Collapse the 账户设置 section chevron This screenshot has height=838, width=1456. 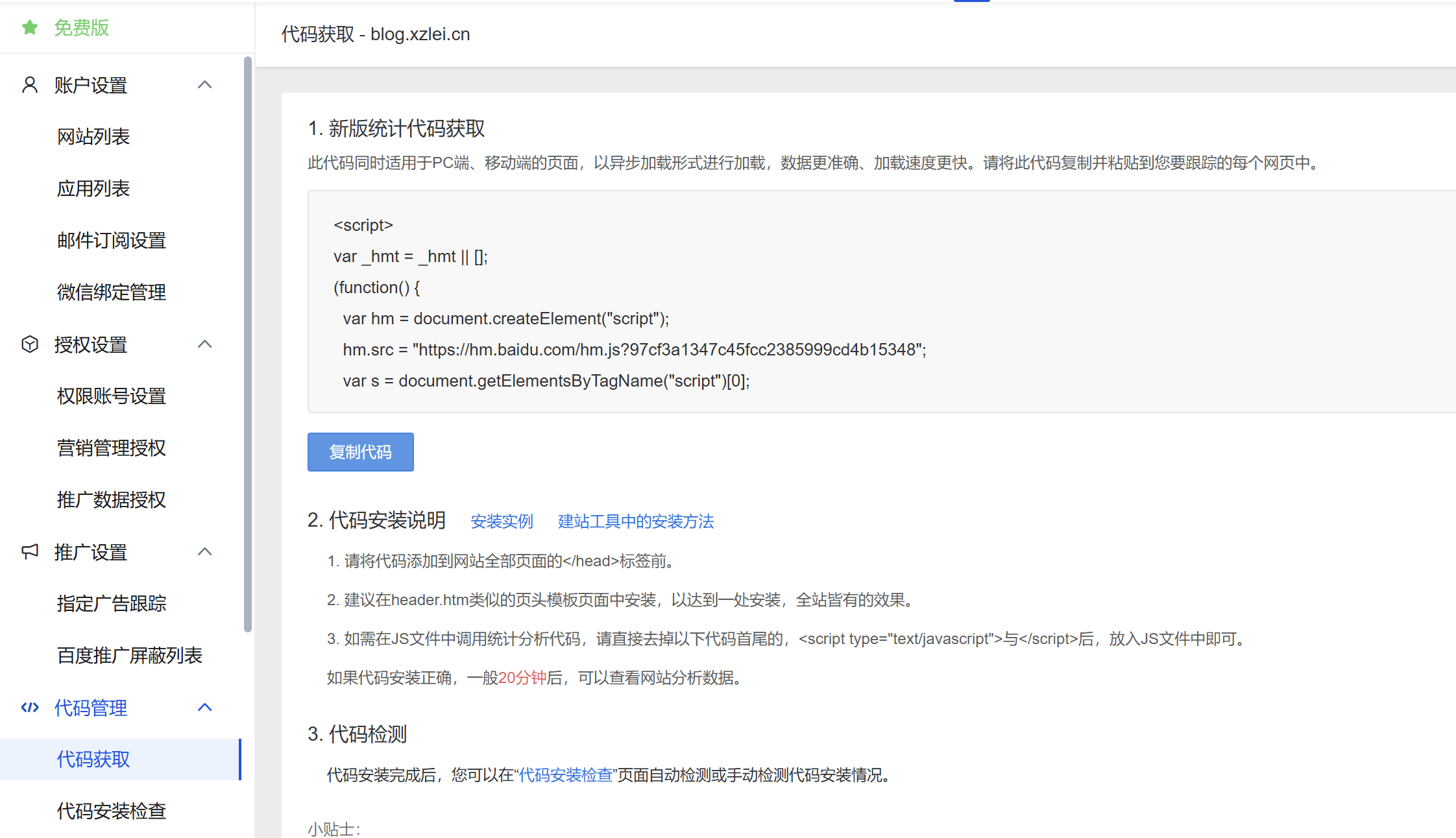click(205, 85)
